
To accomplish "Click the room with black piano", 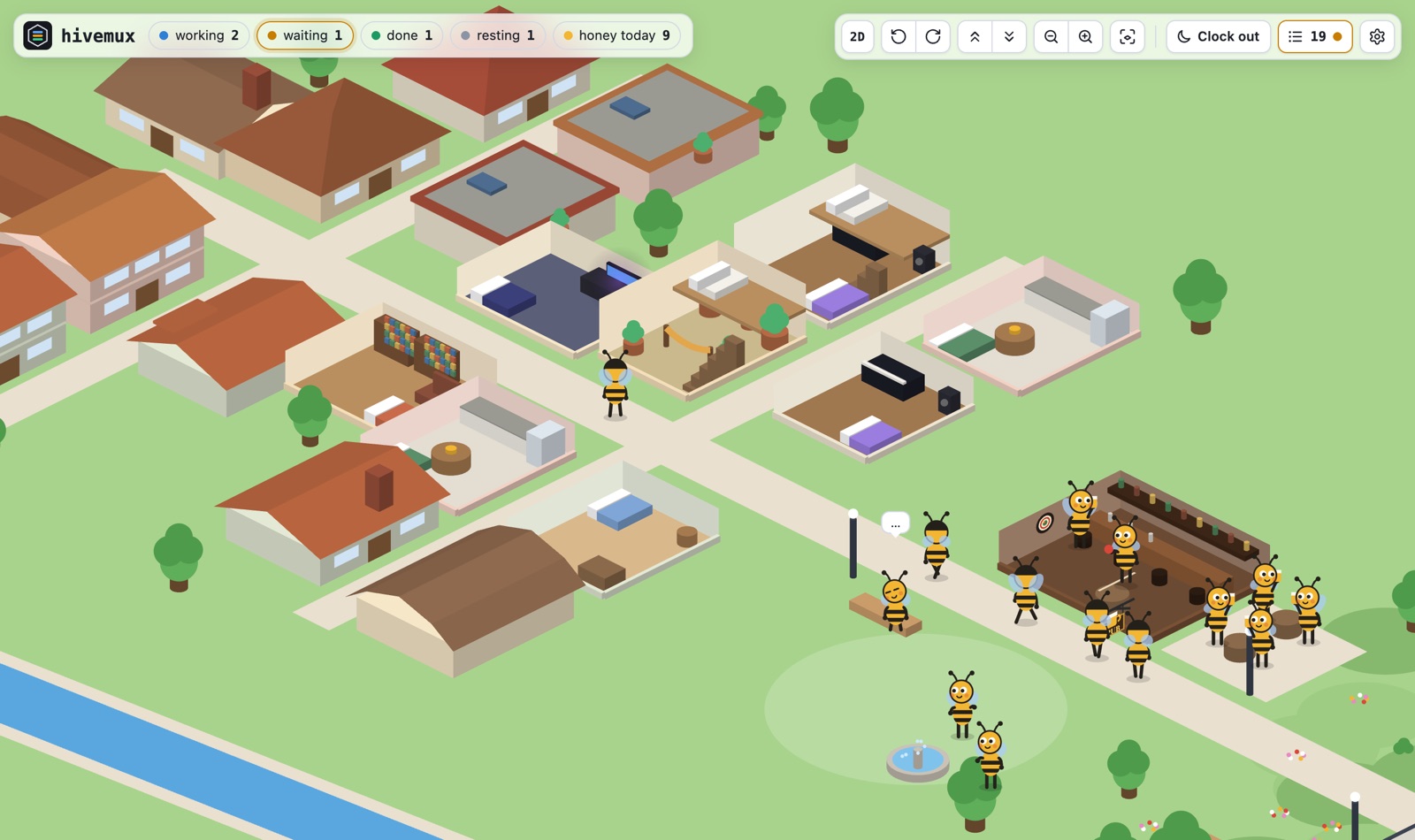I will (876, 398).
